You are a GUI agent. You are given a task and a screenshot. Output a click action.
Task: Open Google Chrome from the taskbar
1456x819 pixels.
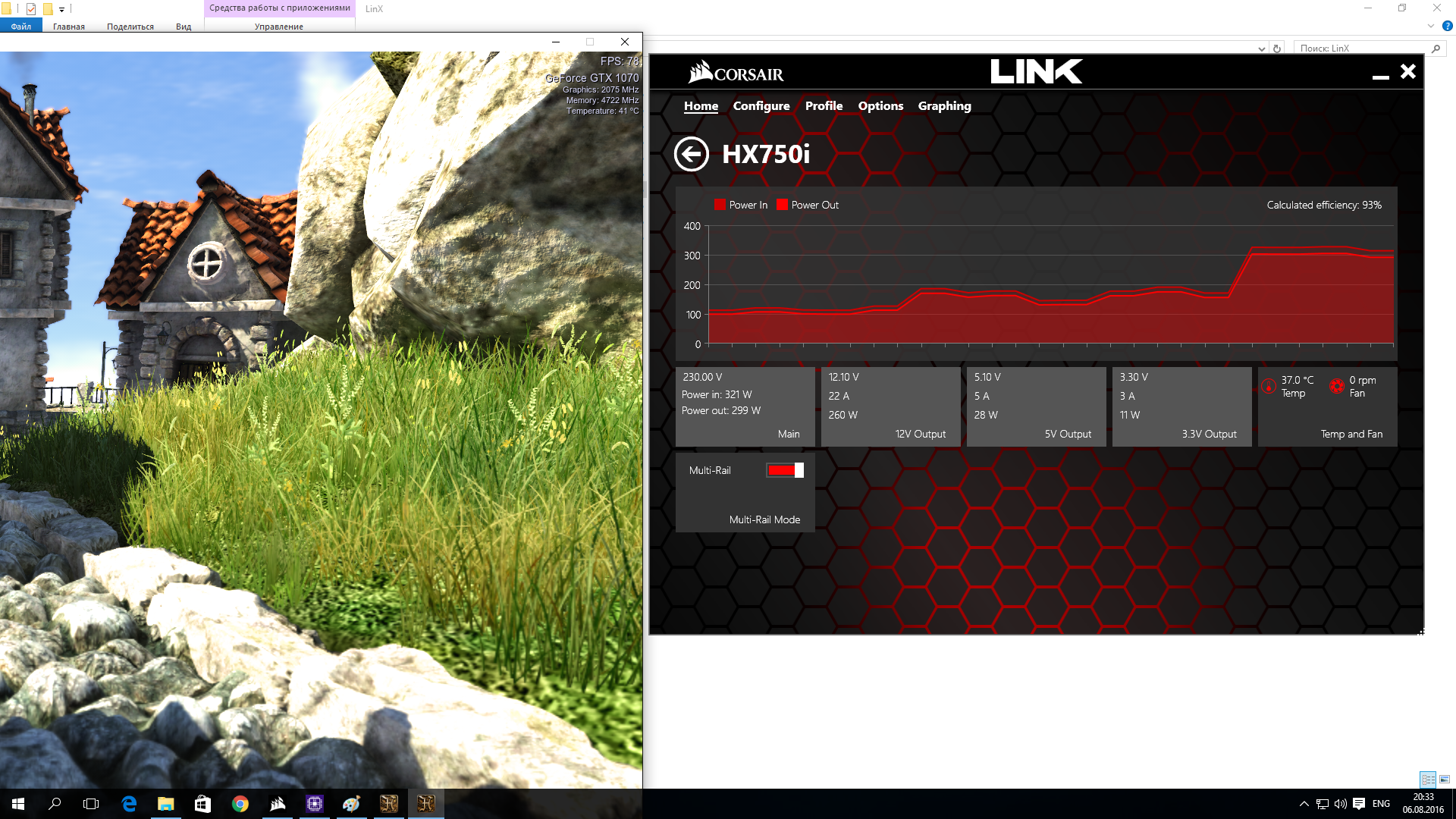(240, 804)
